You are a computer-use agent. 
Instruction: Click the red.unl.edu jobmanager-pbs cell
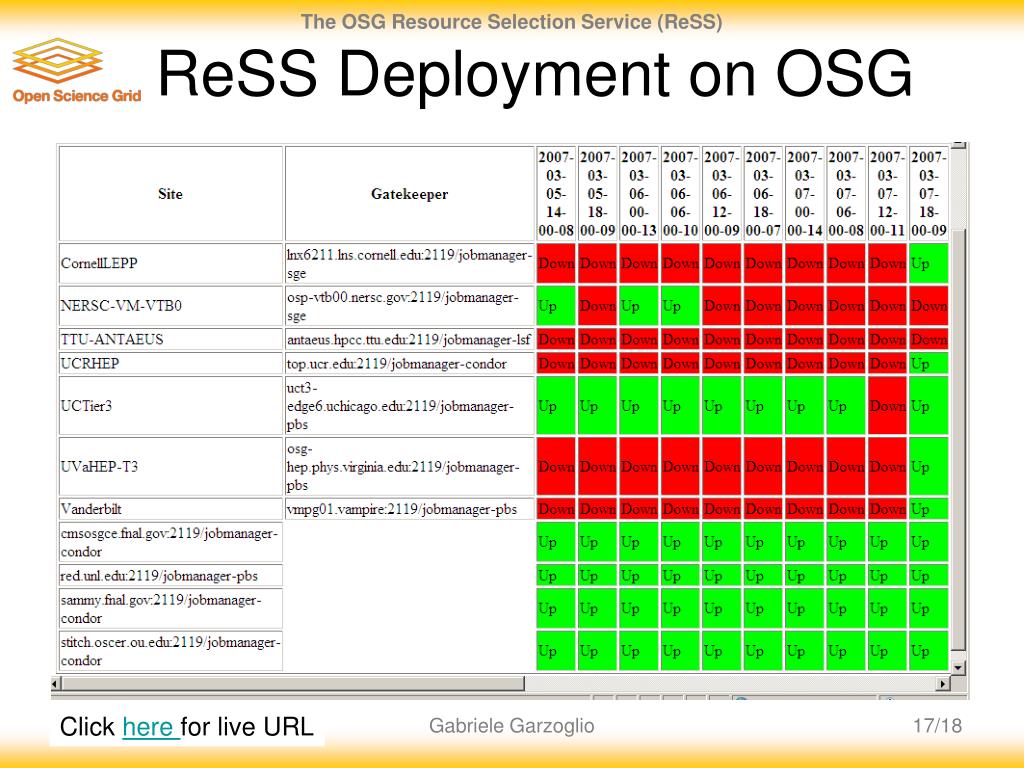tap(170, 575)
